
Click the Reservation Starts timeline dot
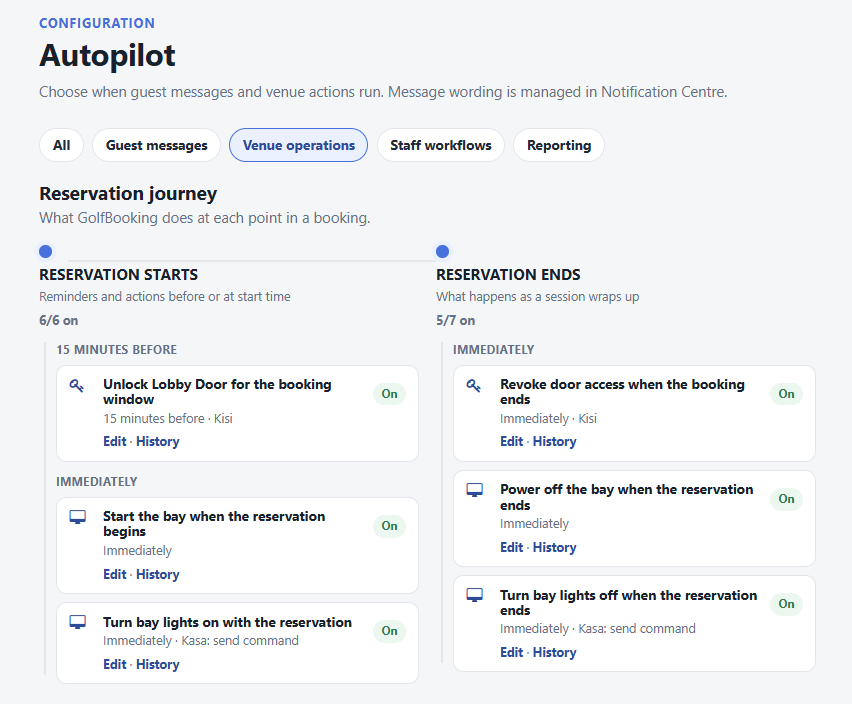[x=46, y=252]
